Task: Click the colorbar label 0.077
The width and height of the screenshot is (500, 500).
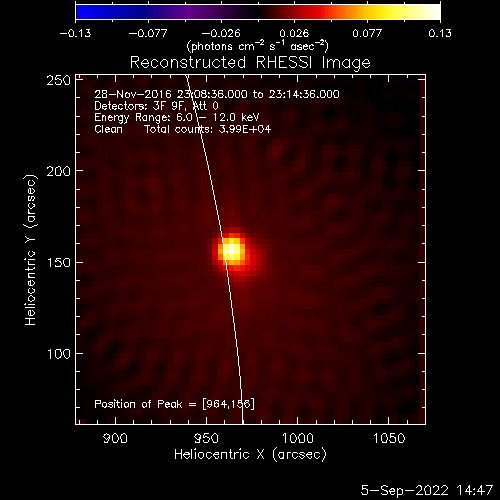Action: [x=367, y=33]
